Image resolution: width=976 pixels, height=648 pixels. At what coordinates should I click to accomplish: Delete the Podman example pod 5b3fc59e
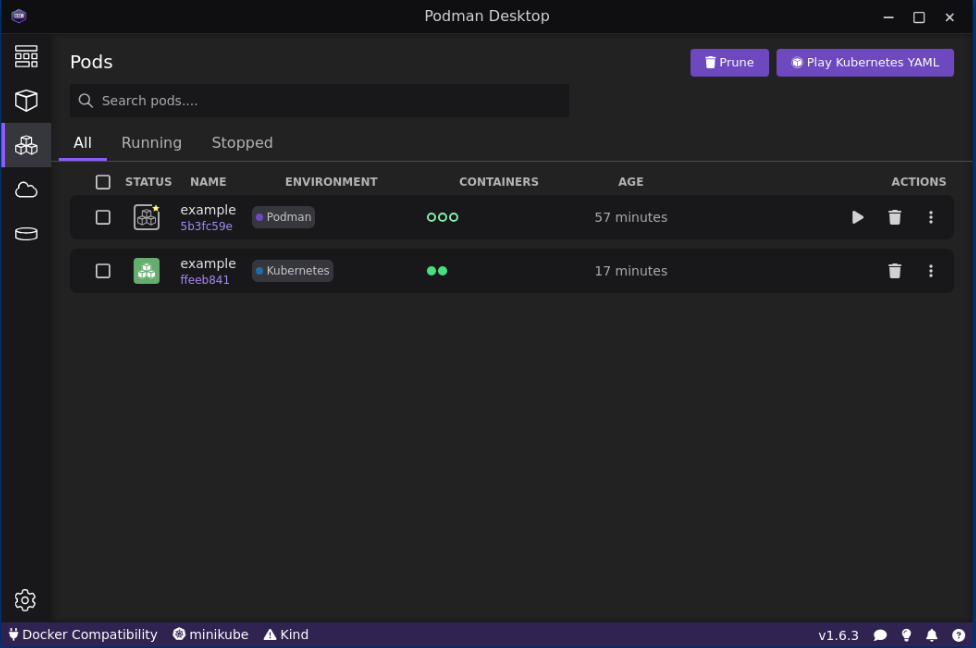pos(894,217)
